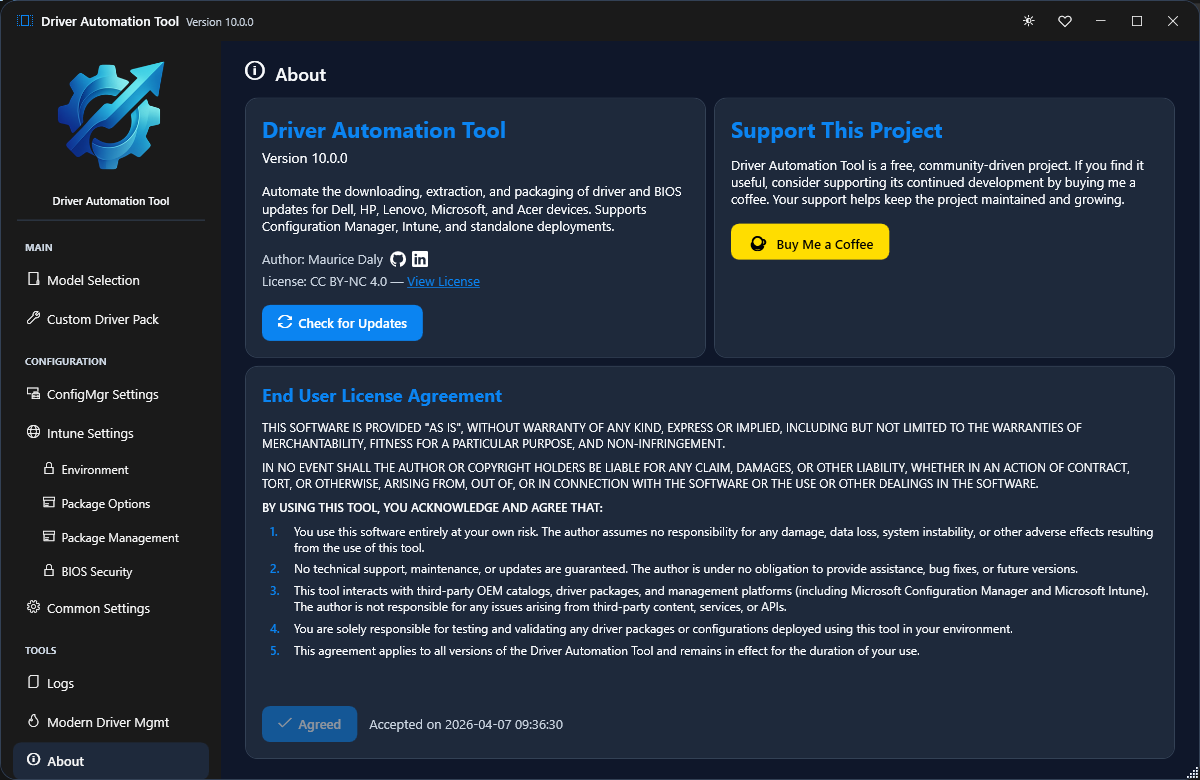Viewport: 1200px width, 780px height.
Task: Go to Modern Driver Mgmt
Action: tap(111, 722)
